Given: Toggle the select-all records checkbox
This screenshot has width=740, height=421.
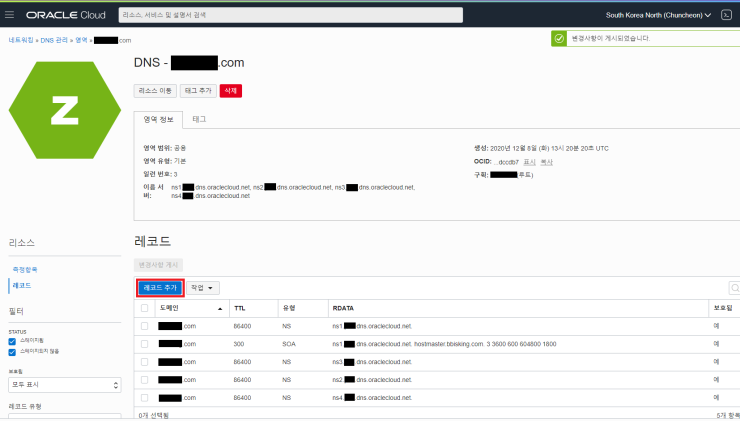Looking at the screenshot, I should (x=145, y=308).
